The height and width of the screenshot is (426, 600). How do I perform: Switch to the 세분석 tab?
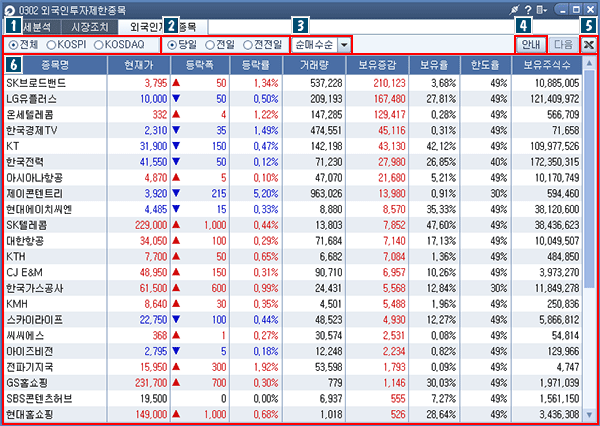coord(37,27)
